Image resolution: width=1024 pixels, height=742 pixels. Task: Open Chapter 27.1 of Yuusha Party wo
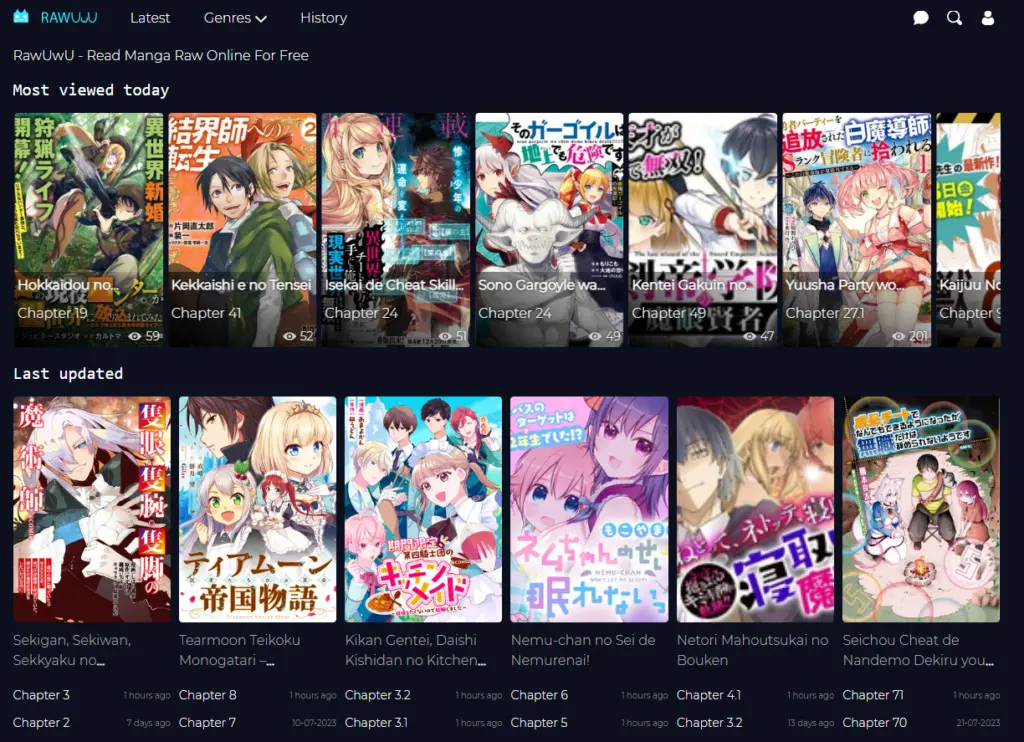[825, 313]
